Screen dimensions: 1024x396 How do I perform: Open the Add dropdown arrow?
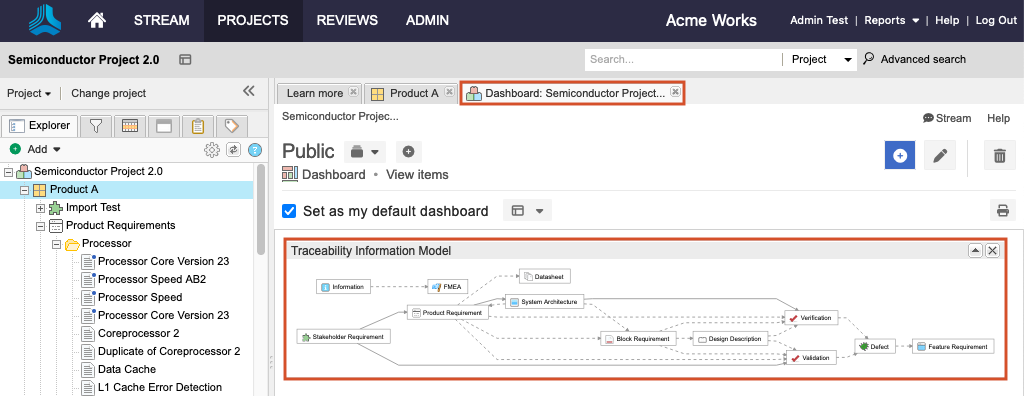[x=57, y=150]
